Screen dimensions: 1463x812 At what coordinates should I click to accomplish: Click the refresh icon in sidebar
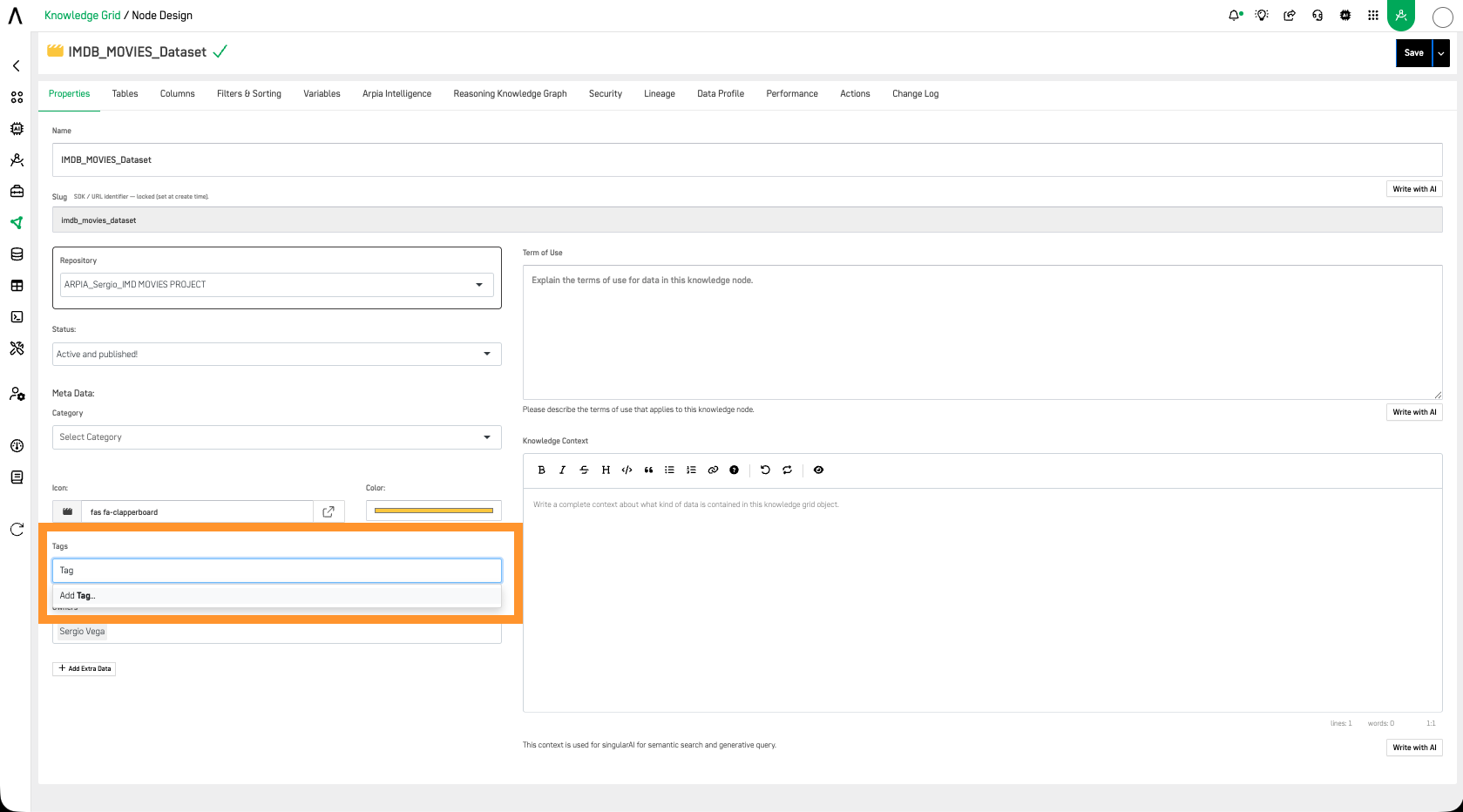tap(17, 529)
